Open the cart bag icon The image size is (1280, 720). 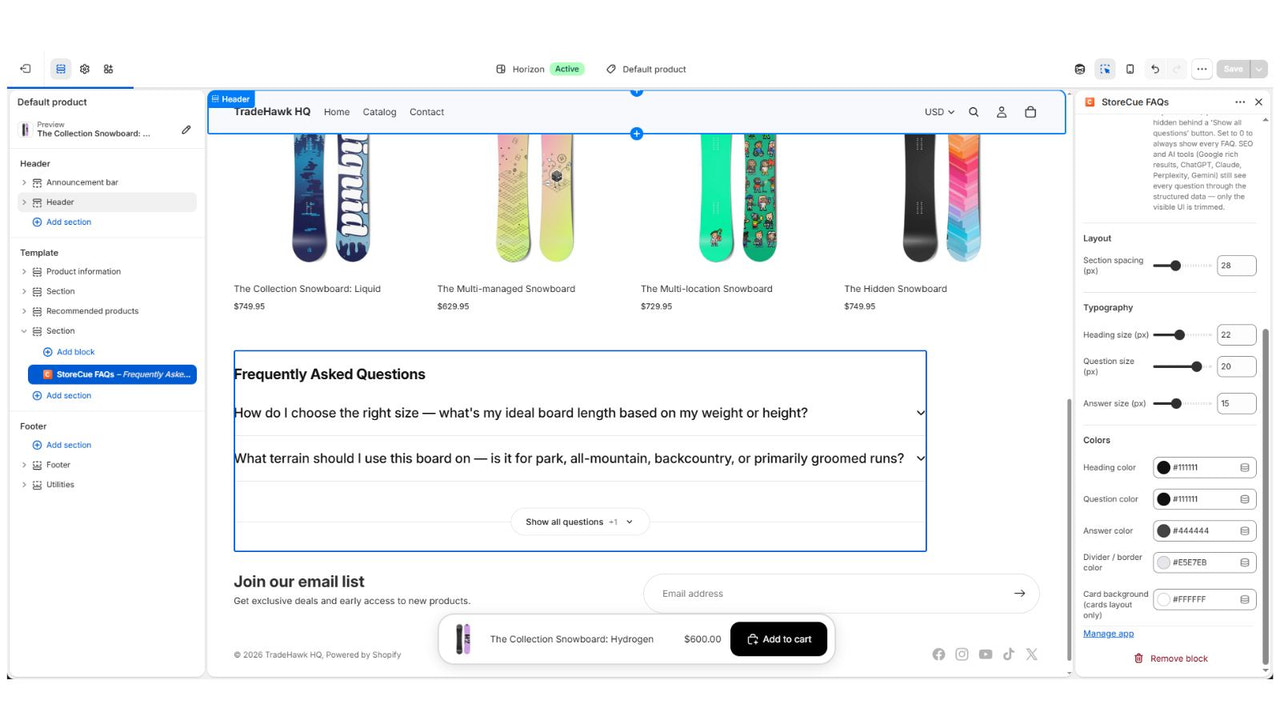pos(1030,112)
